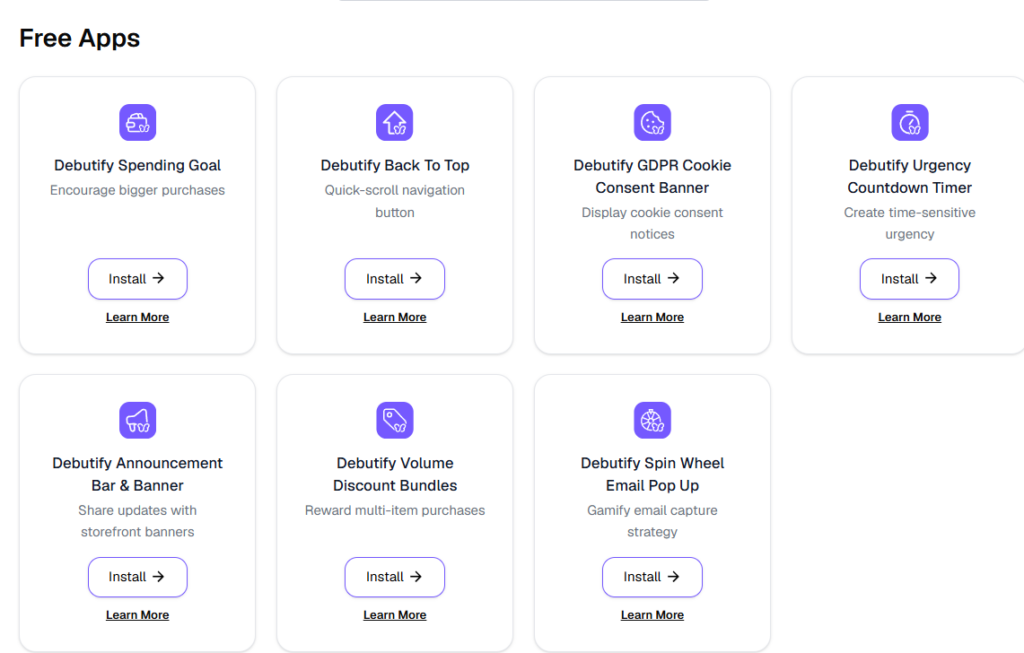
Task: Click the 'Debutify Announcement Bar & Banner' title
Action: (137, 474)
